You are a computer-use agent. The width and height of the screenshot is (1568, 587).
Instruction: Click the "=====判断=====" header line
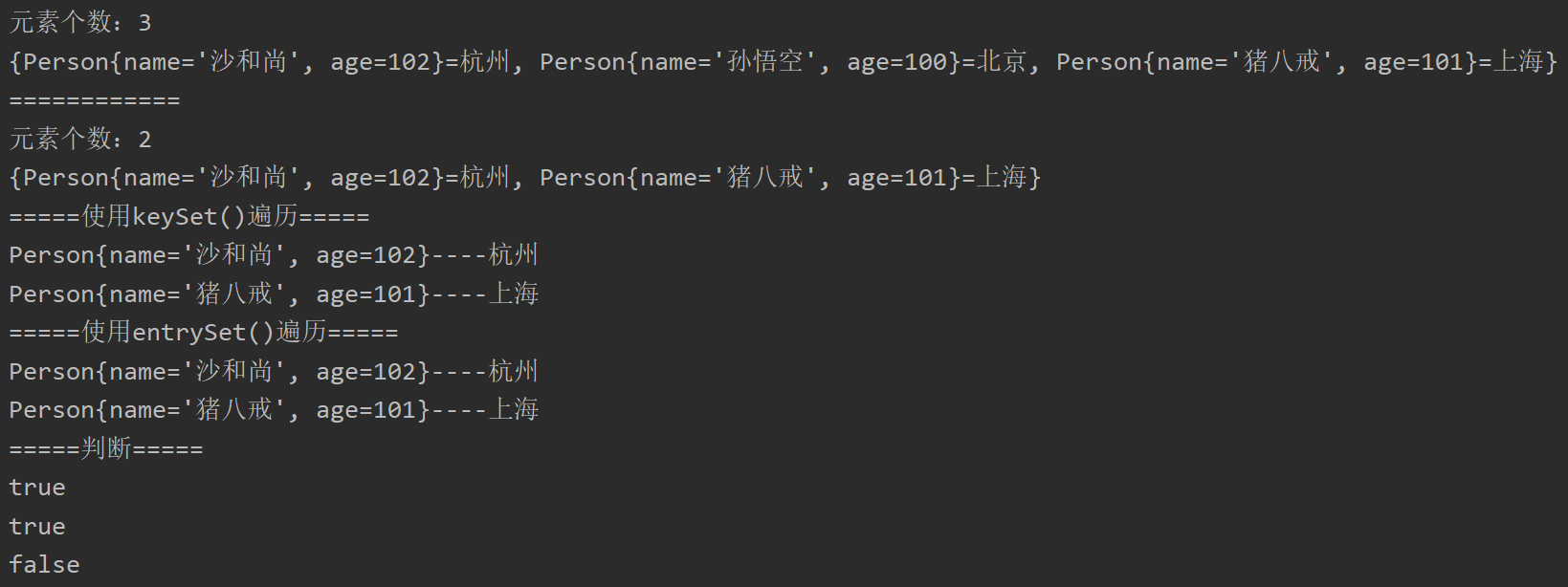click(x=106, y=449)
